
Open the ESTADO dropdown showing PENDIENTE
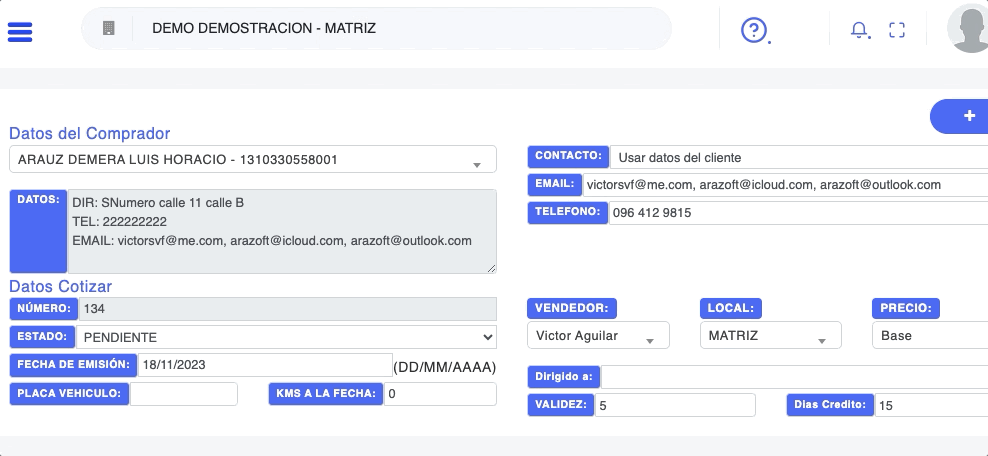[x=286, y=337]
